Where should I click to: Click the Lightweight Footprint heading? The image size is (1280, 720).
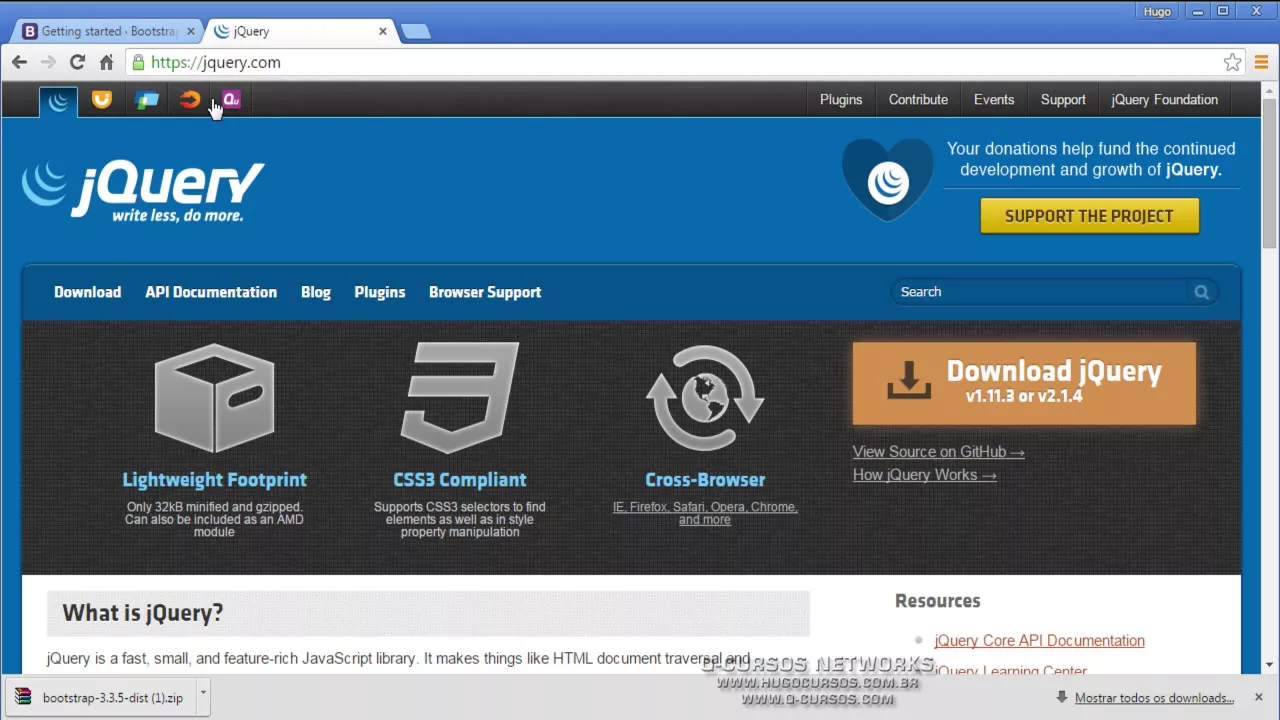tap(214, 480)
